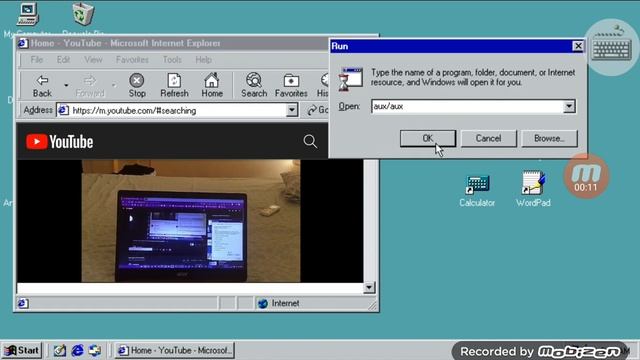Viewport: 640px width, 360px height.
Task: Open the WordPad desktop shortcut
Action: (533, 189)
